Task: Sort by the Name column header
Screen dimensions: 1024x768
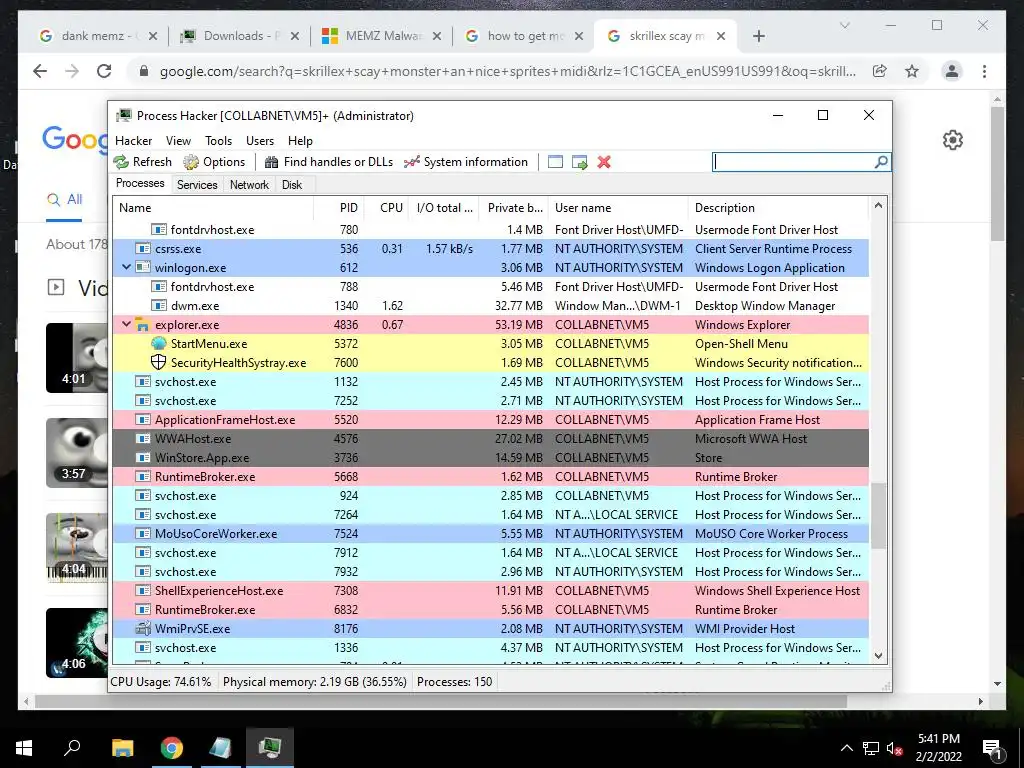Action: point(213,208)
